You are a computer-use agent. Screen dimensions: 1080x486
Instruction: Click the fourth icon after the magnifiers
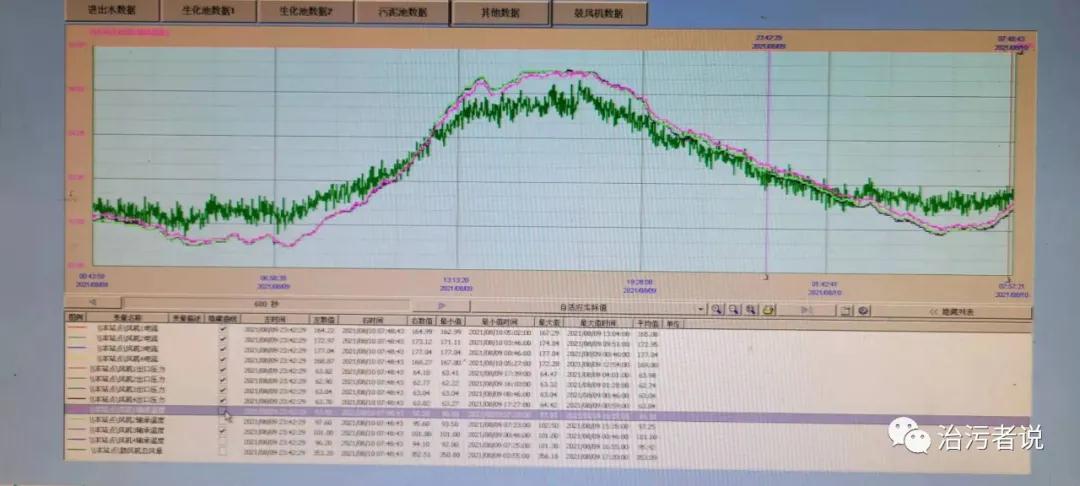768,310
